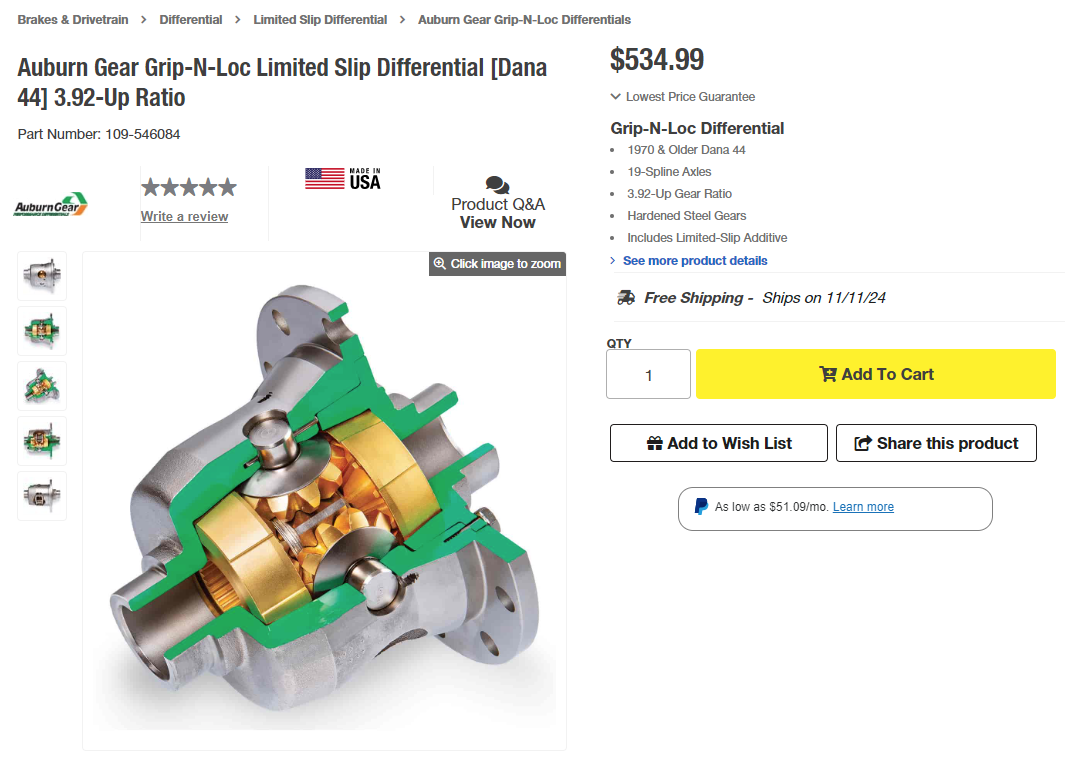Click the Learn more financing link
This screenshot has width=1076, height=760.
pyautogui.click(x=863, y=506)
